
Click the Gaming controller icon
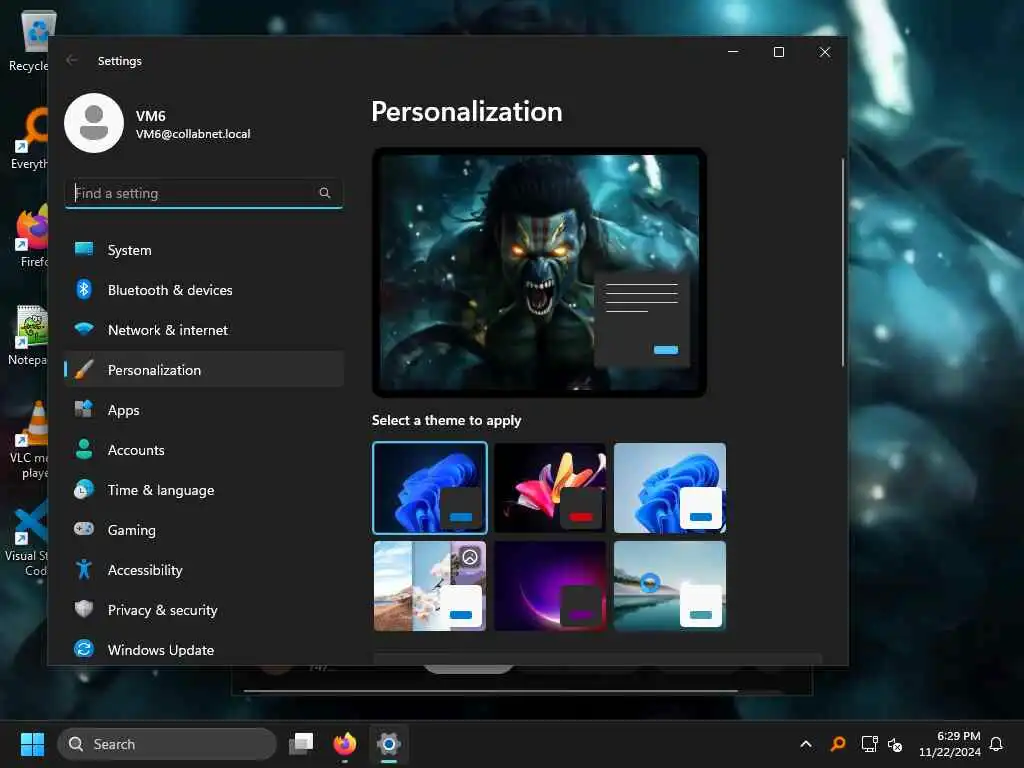pyautogui.click(x=84, y=529)
